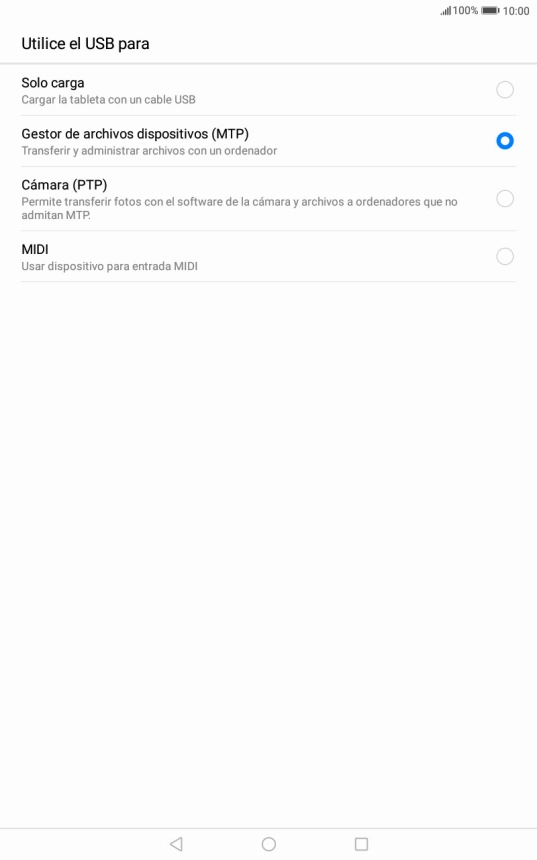
Task: Tap the signal strength icon in status bar
Action: 445,10
